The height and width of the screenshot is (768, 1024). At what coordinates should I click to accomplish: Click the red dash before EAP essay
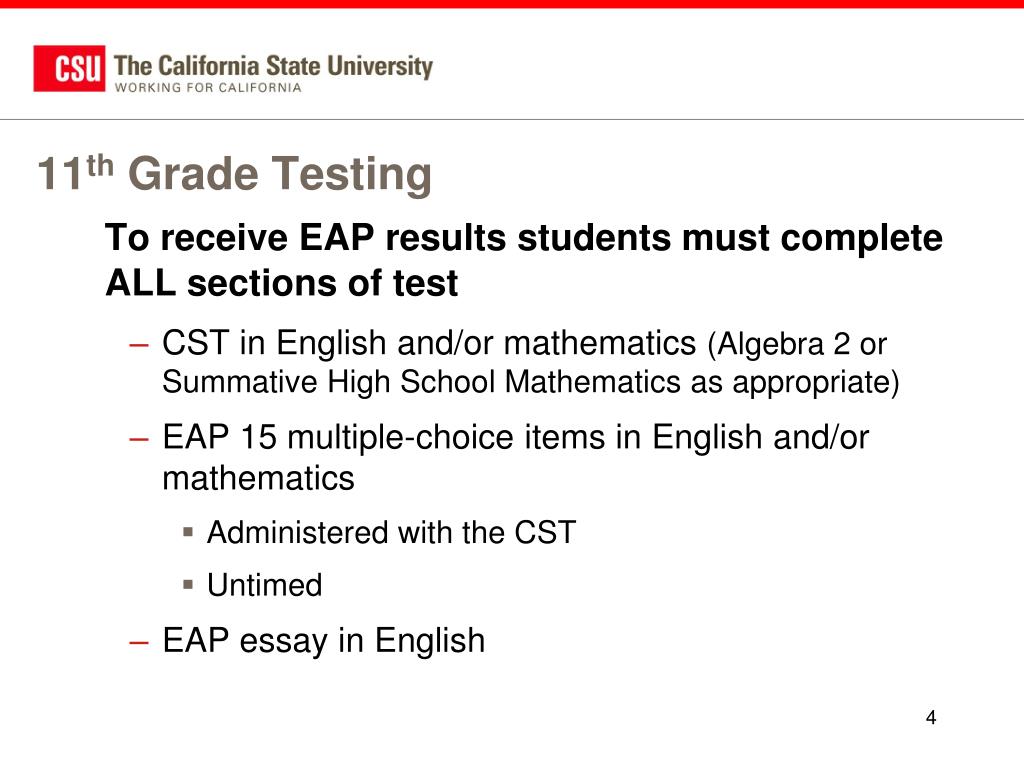pos(139,643)
